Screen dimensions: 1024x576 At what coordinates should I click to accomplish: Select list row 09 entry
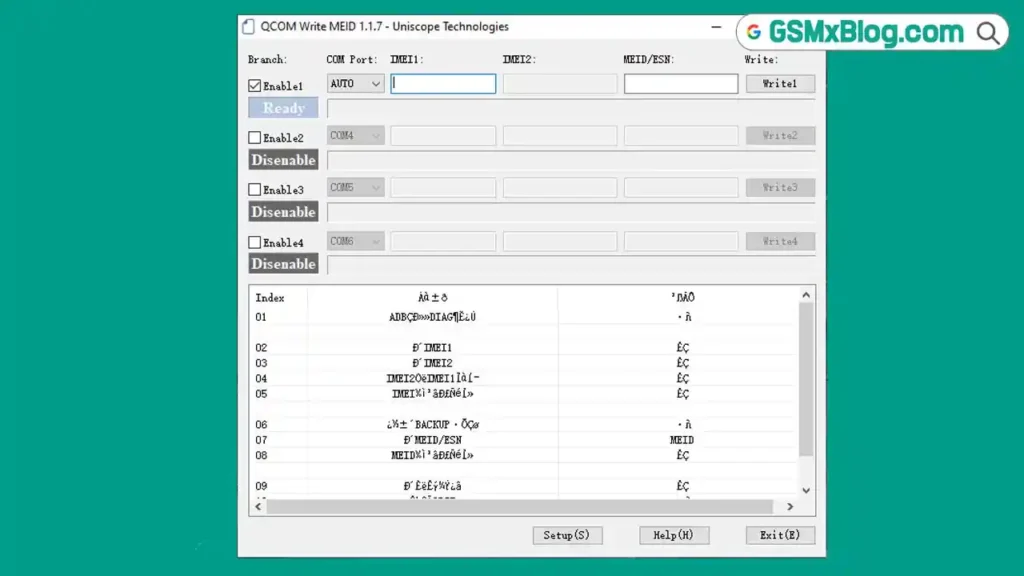[x=524, y=486]
